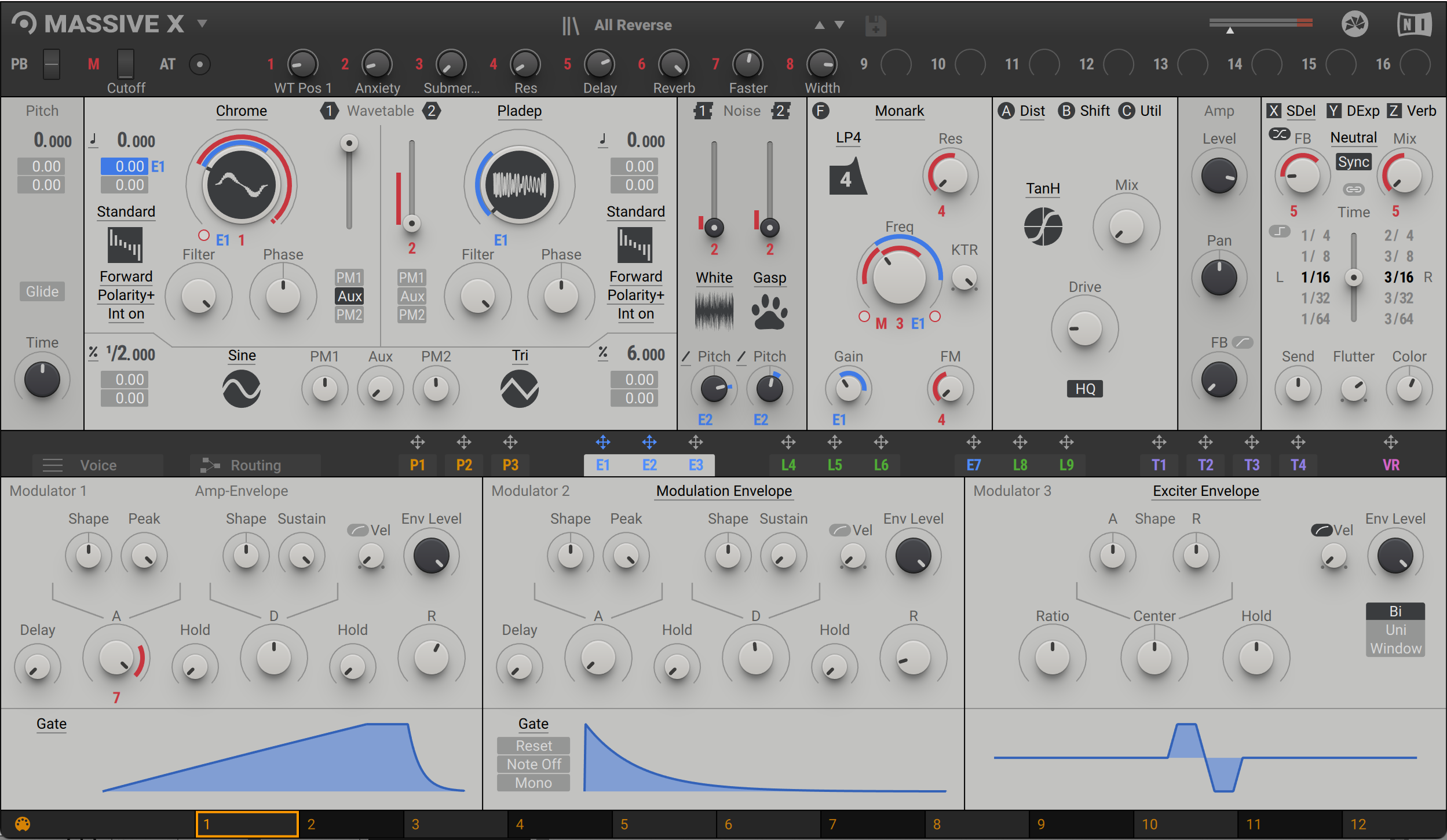Click the palette icon at bottom left
The image size is (1447, 840).
(23, 824)
